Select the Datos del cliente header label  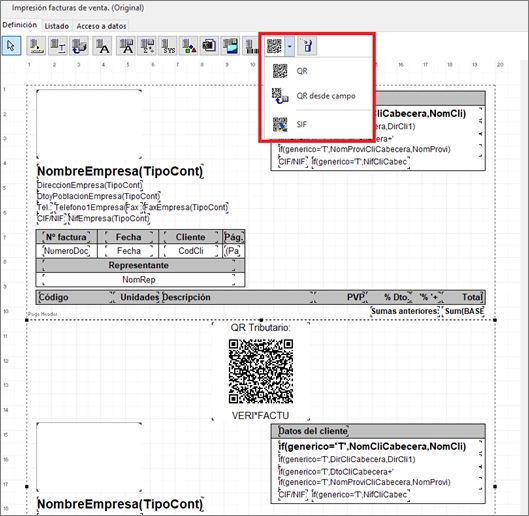[x=313, y=431]
